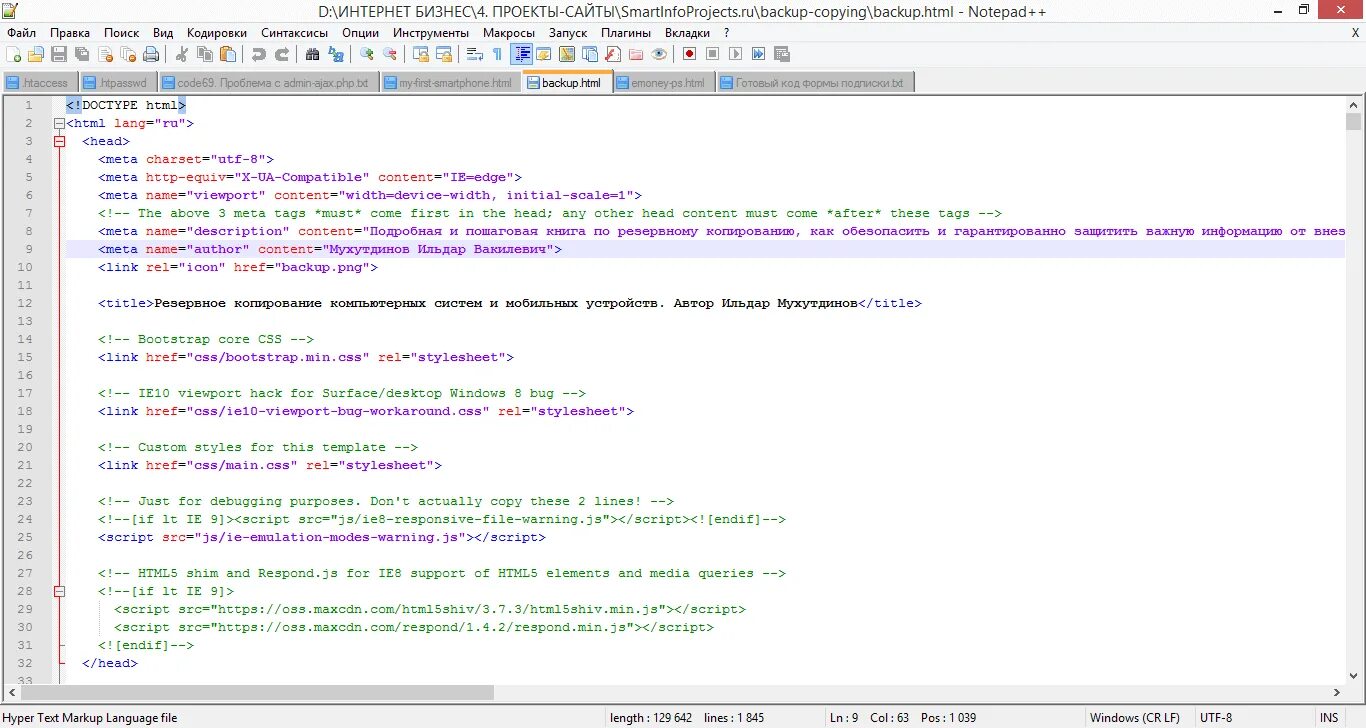
Task: Open the Синтаксисы menu
Action: tap(294, 32)
